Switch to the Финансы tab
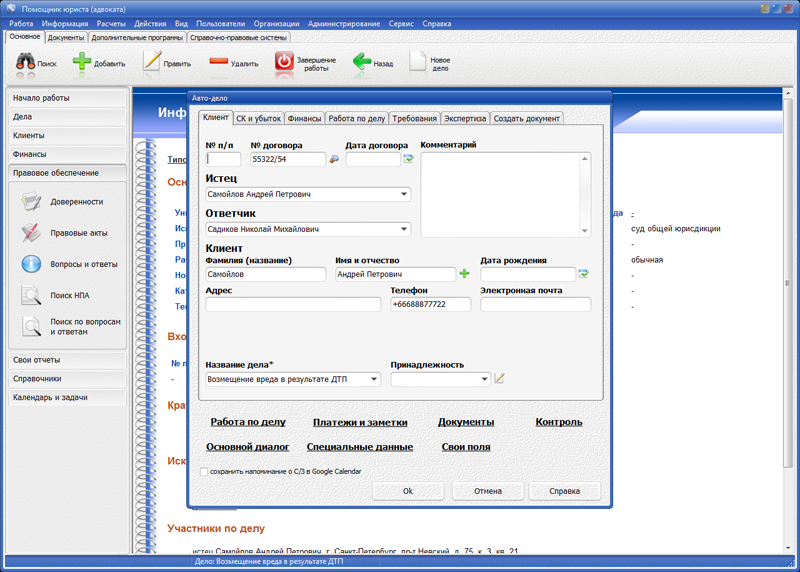 pos(304,118)
